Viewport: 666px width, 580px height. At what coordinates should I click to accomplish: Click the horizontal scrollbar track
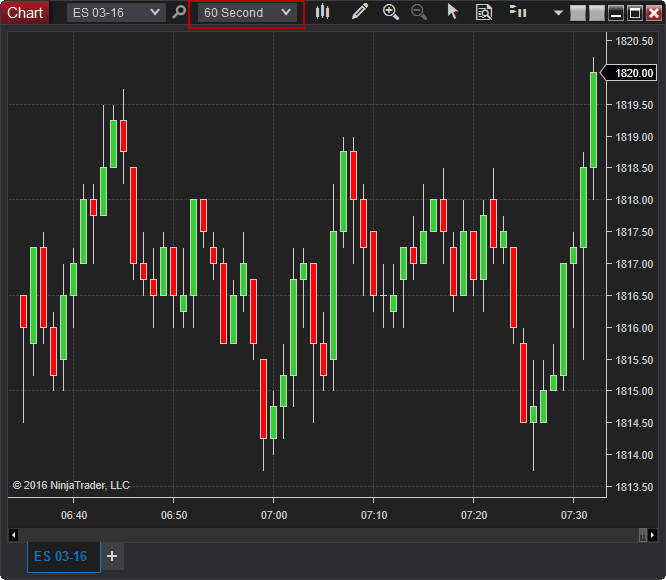(328, 535)
